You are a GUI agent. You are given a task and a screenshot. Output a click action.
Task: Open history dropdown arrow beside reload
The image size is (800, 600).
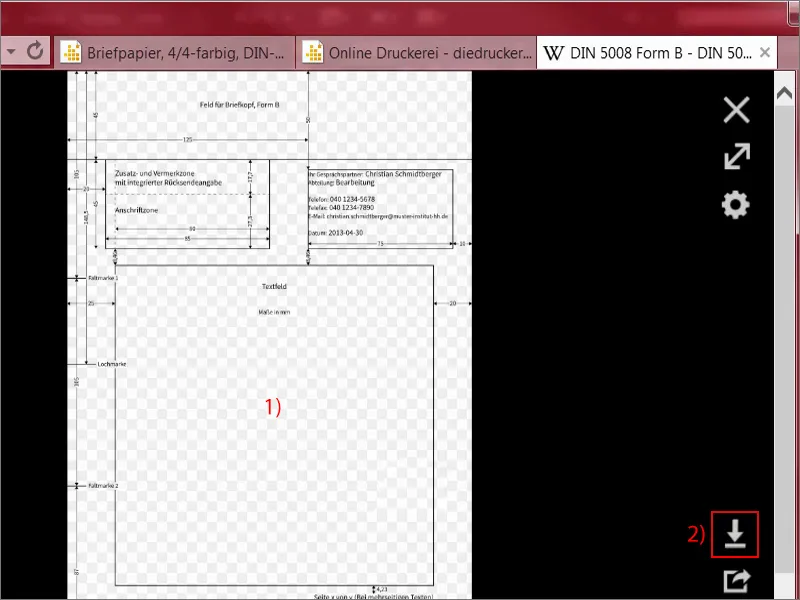click(11, 51)
